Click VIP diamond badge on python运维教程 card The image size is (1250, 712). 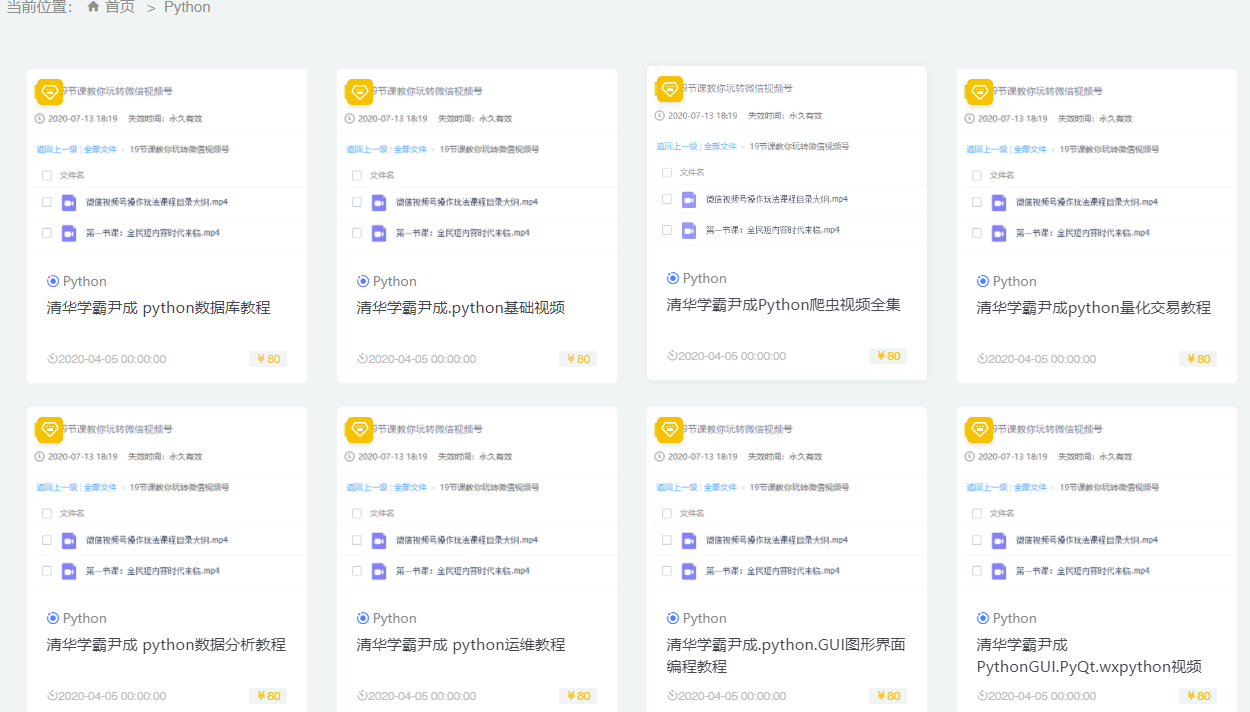tap(360, 429)
